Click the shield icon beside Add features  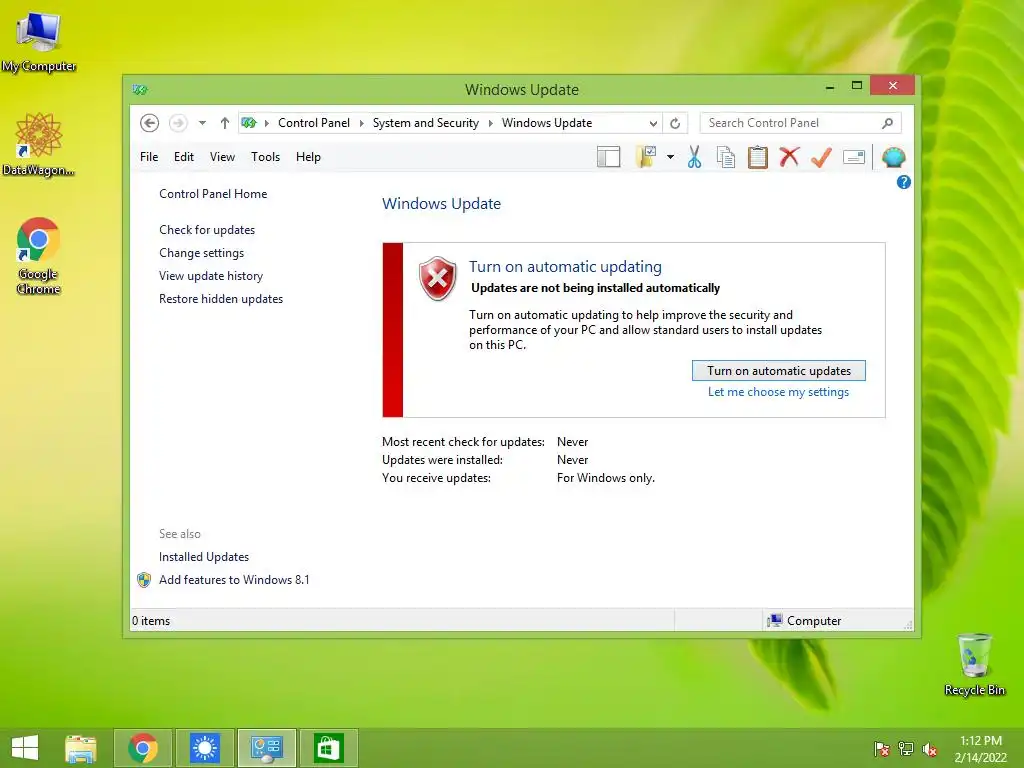coord(144,580)
